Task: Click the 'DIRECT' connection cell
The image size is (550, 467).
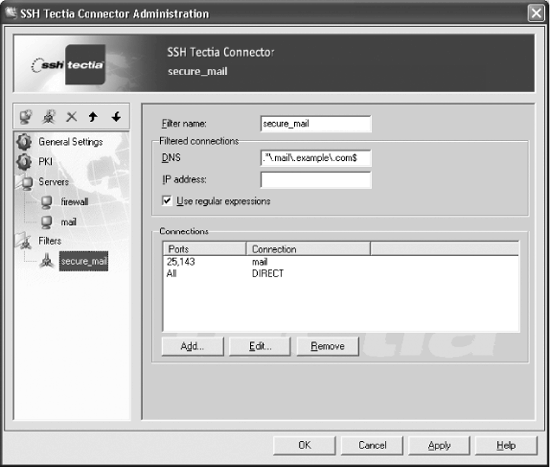Action: pyautogui.click(x=268, y=273)
